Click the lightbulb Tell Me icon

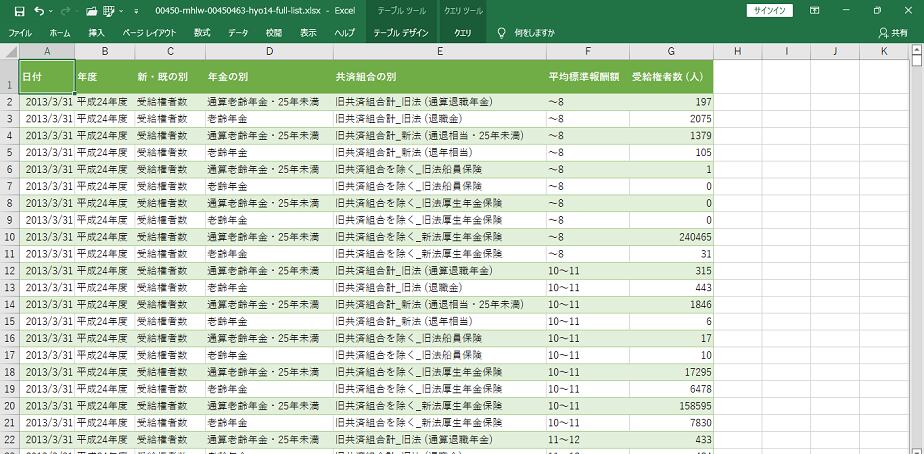502,33
